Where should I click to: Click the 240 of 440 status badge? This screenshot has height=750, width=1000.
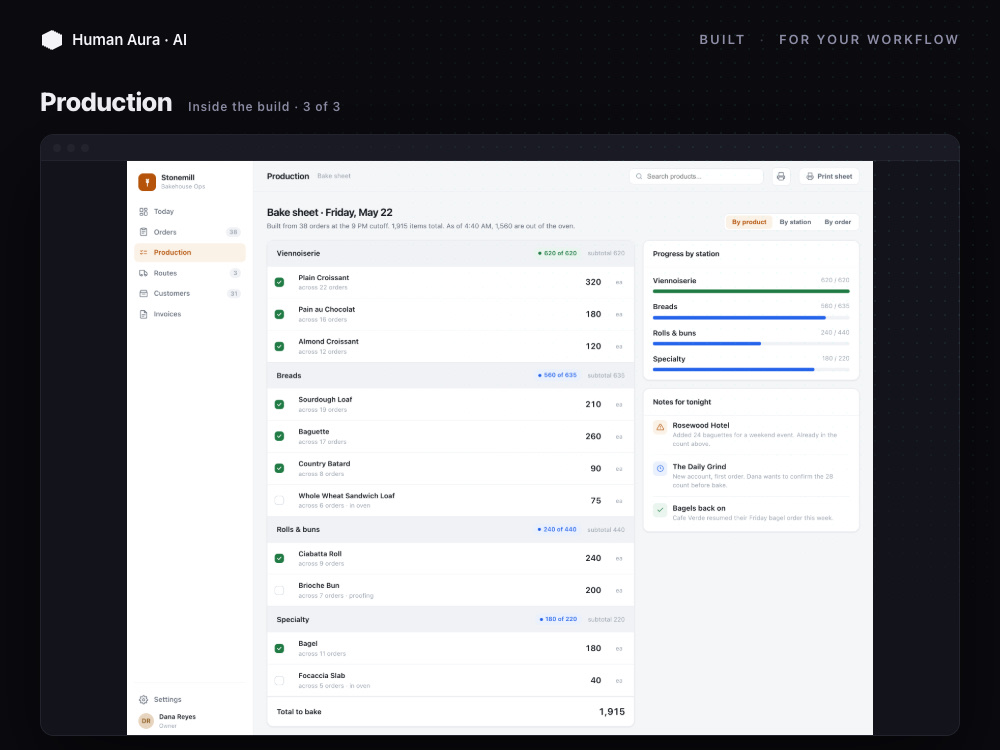tap(557, 529)
